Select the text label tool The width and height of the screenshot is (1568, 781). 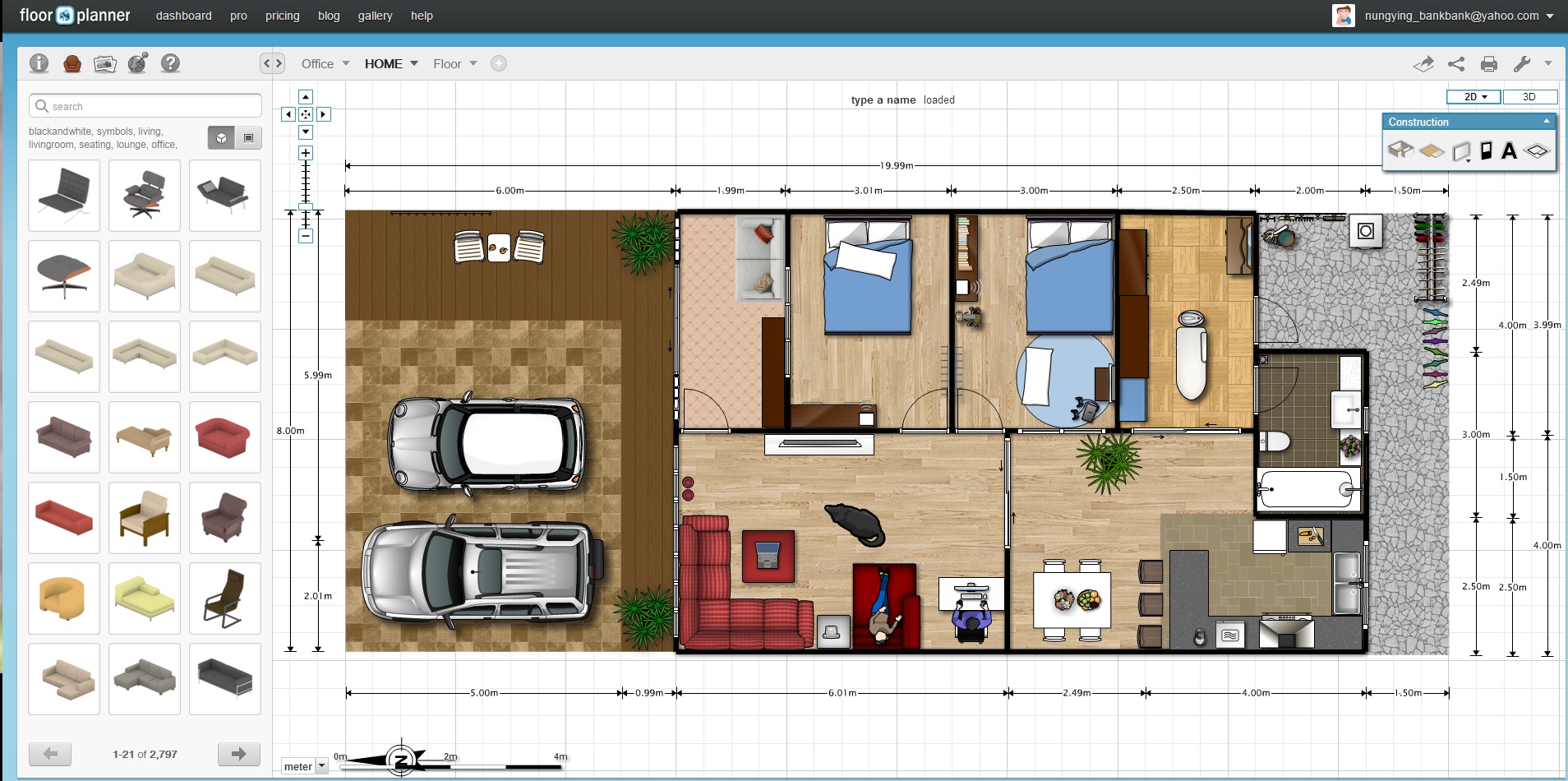click(x=1509, y=150)
